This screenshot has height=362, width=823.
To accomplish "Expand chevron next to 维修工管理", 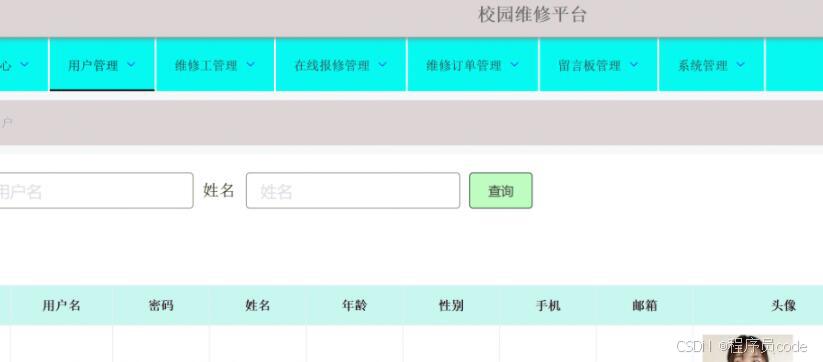I will coord(251,65).
